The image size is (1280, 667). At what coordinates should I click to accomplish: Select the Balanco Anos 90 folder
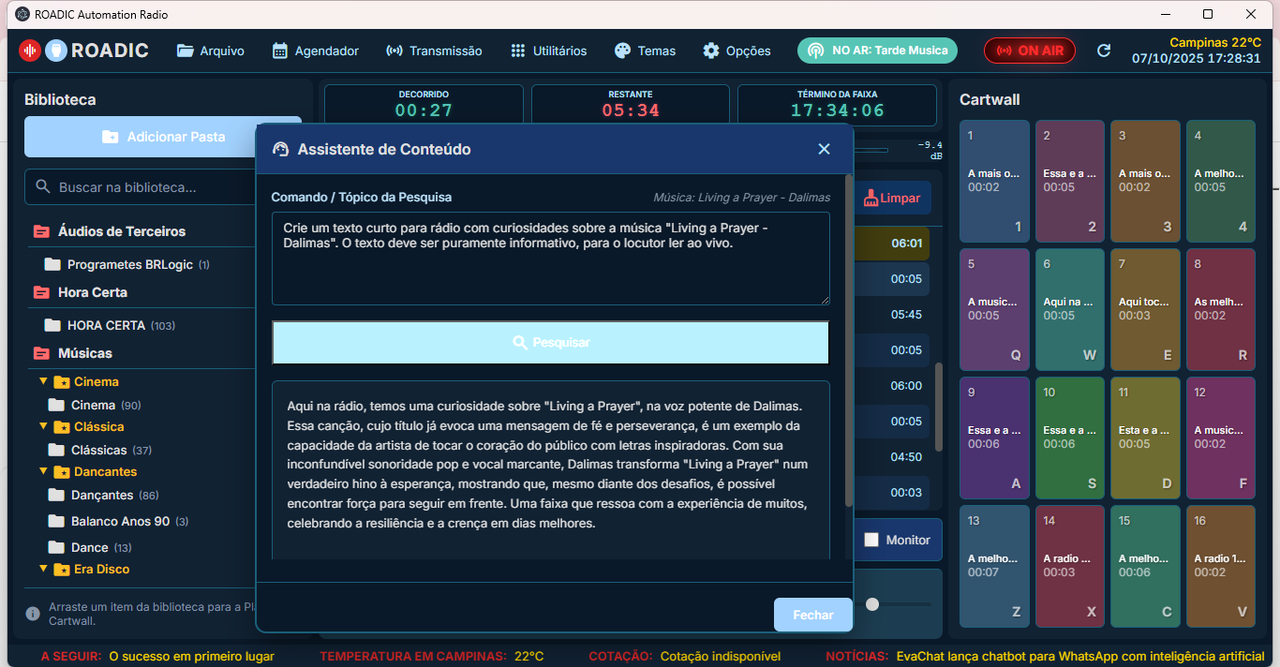pyautogui.click(x=120, y=521)
